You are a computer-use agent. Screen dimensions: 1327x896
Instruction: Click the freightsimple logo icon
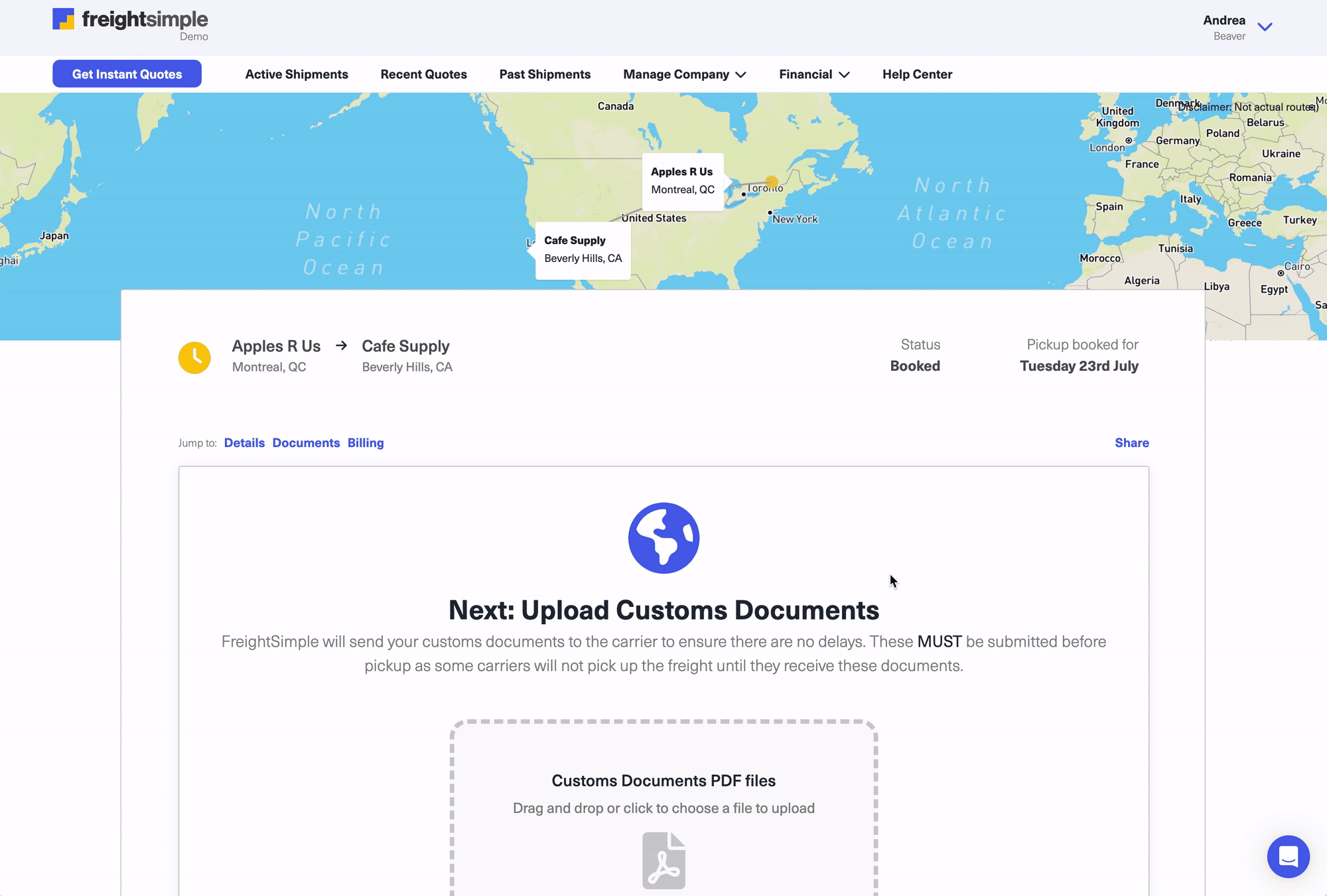pyautogui.click(x=64, y=19)
